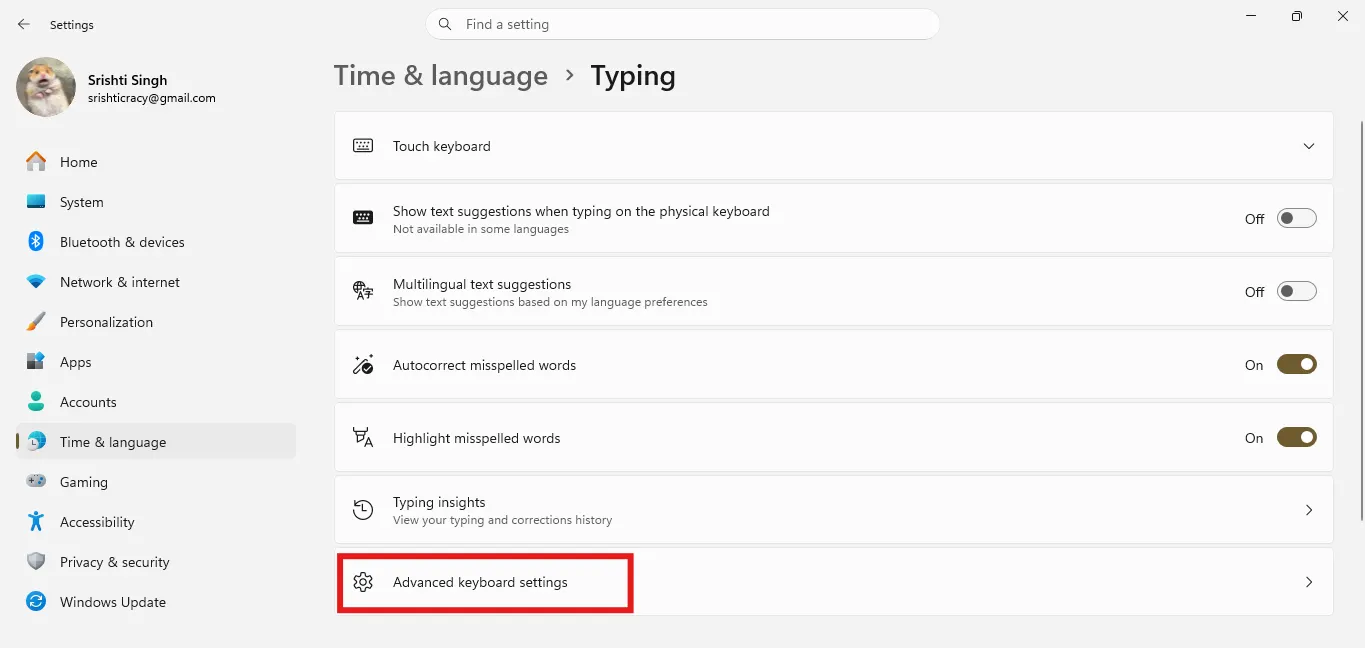Open Advanced keyboard settings right chevron
1365x648 pixels.
point(1309,582)
